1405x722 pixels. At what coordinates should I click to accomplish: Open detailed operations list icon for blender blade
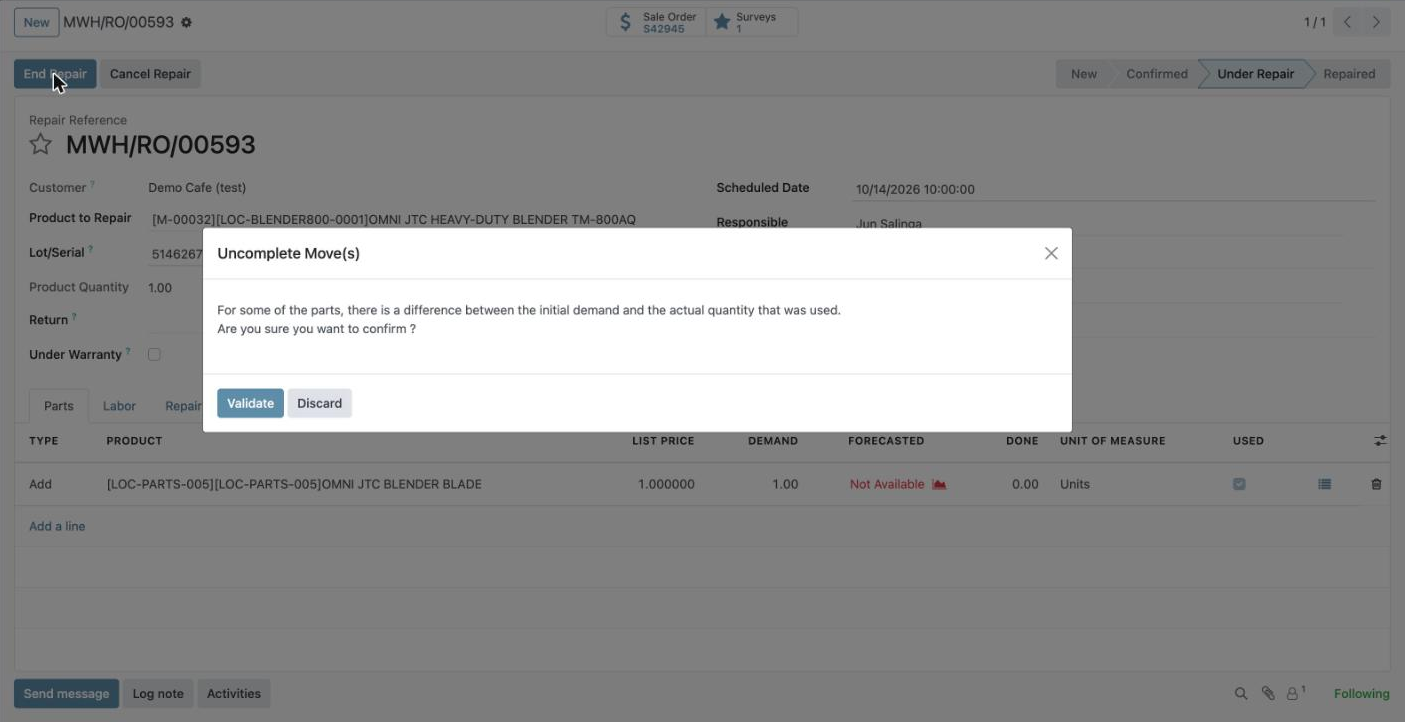click(x=1324, y=484)
